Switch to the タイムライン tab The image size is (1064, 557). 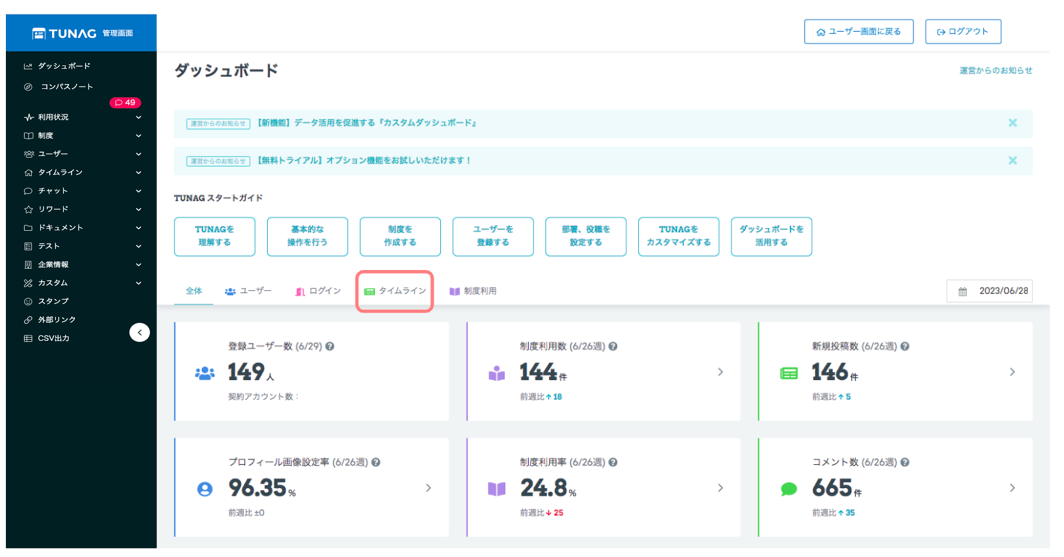point(395,291)
